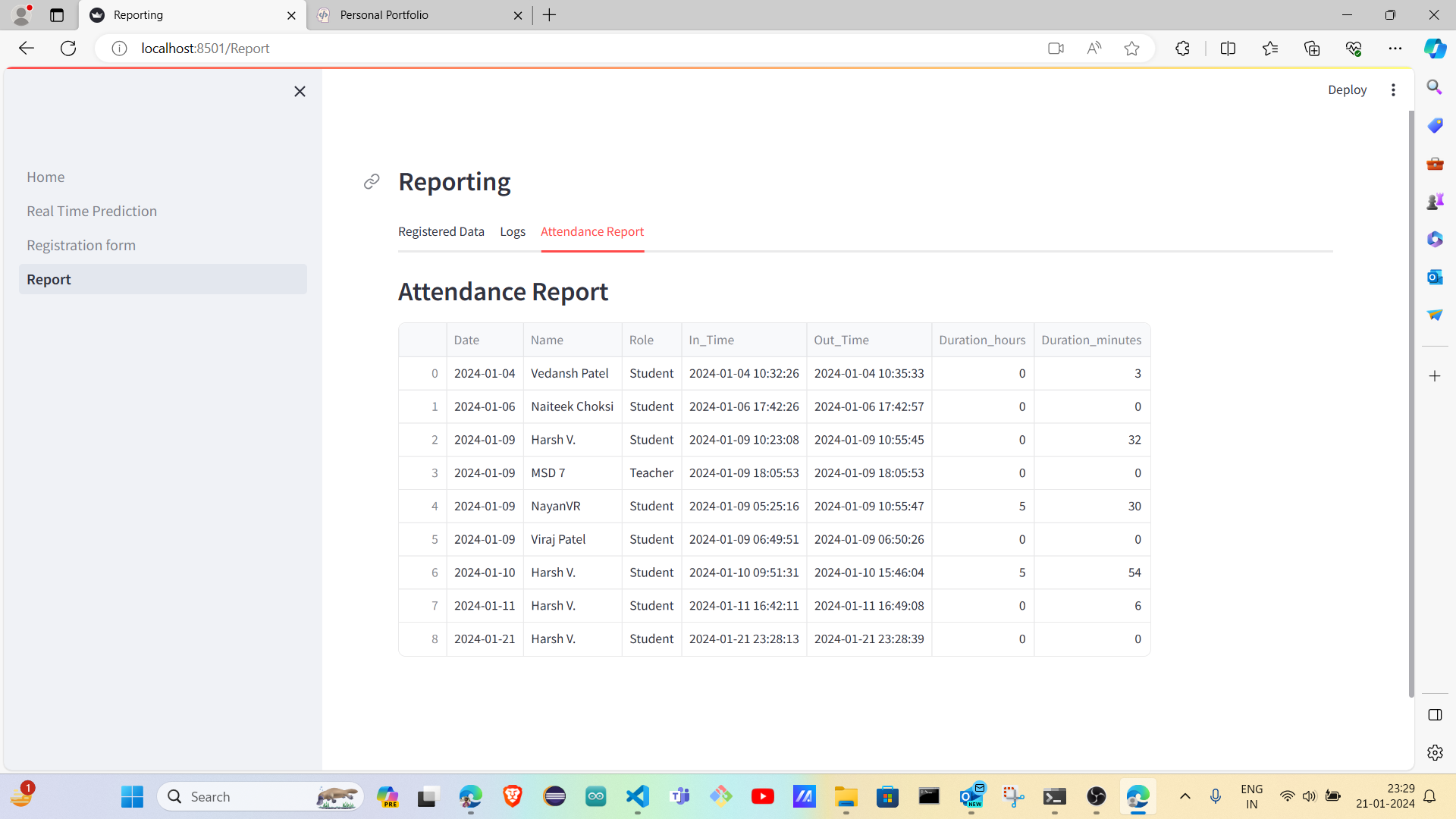Expand hidden icons in the system tray
Viewport: 1456px width, 819px height.
1185,795
